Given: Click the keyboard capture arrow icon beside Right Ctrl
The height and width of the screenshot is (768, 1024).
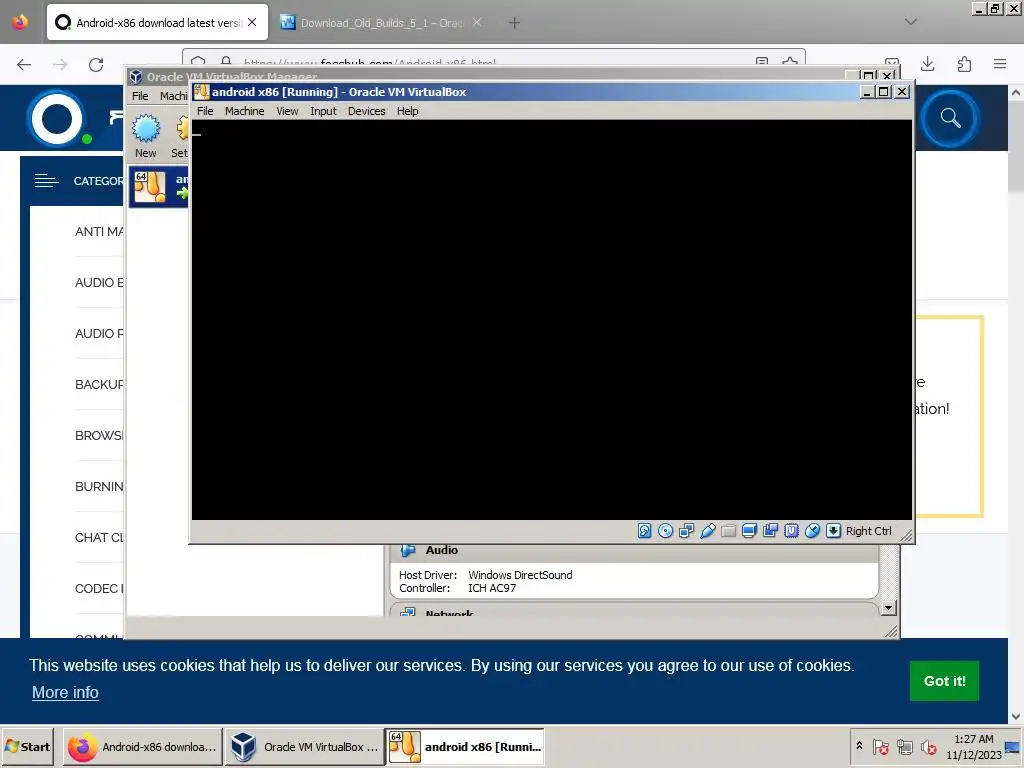Looking at the screenshot, I should click(x=833, y=531).
